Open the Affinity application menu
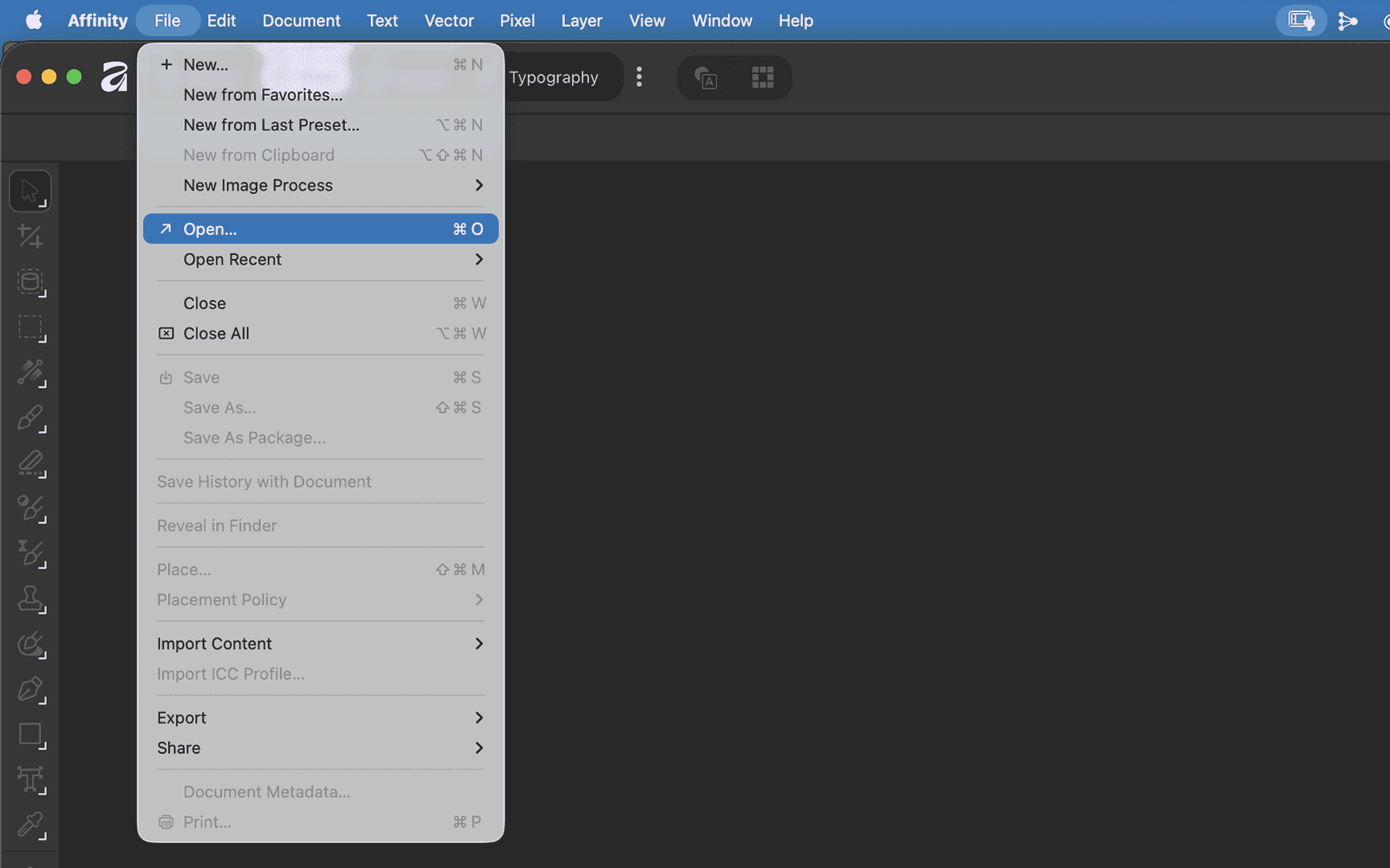This screenshot has width=1390, height=868. click(97, 20)
